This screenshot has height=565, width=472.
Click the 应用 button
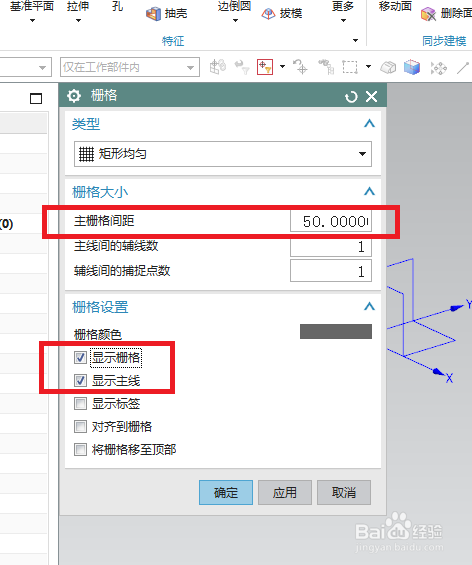(x=285, y=492)
